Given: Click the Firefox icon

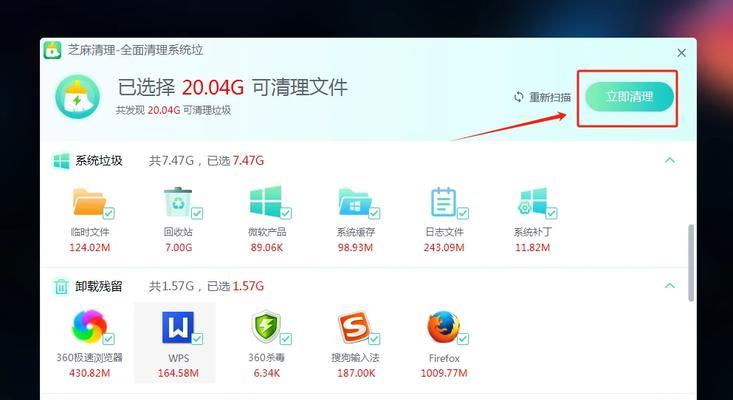Looking at the screenshot, I should click(443, 327).
